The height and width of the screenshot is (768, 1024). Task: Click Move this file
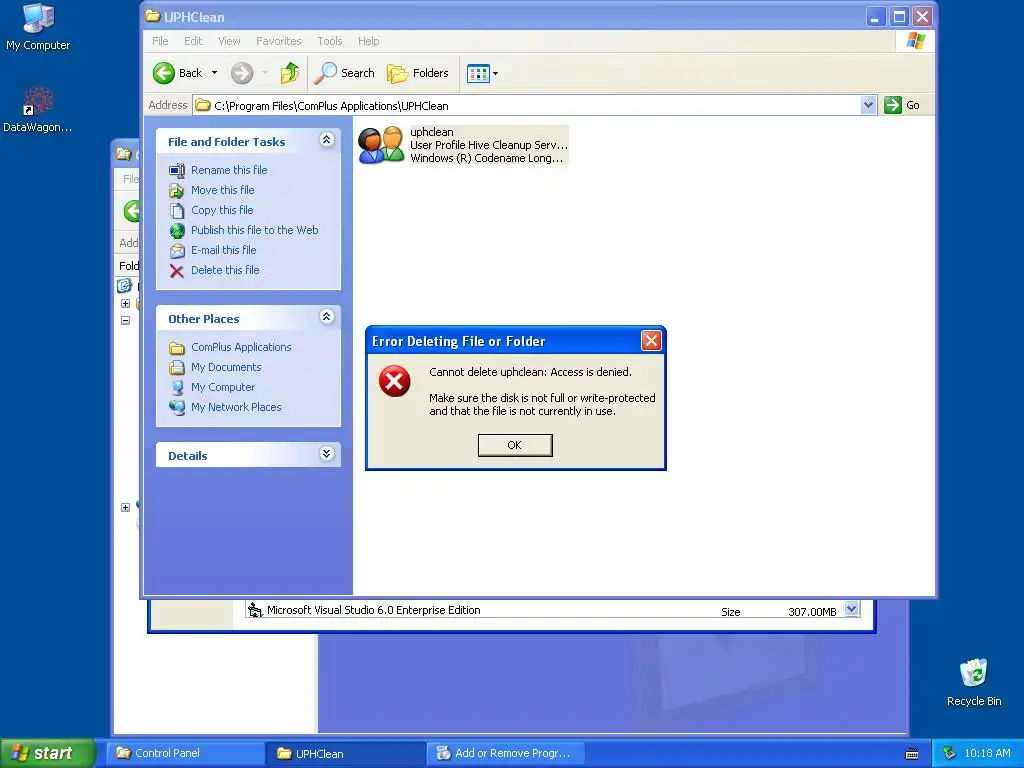tap(222, 190)
